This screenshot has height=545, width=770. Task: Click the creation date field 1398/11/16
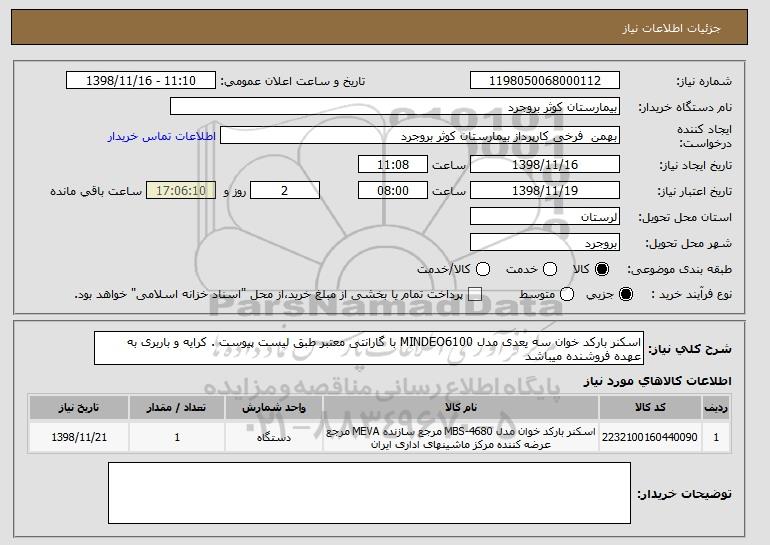pyautogui.click(x=545, y=164)
